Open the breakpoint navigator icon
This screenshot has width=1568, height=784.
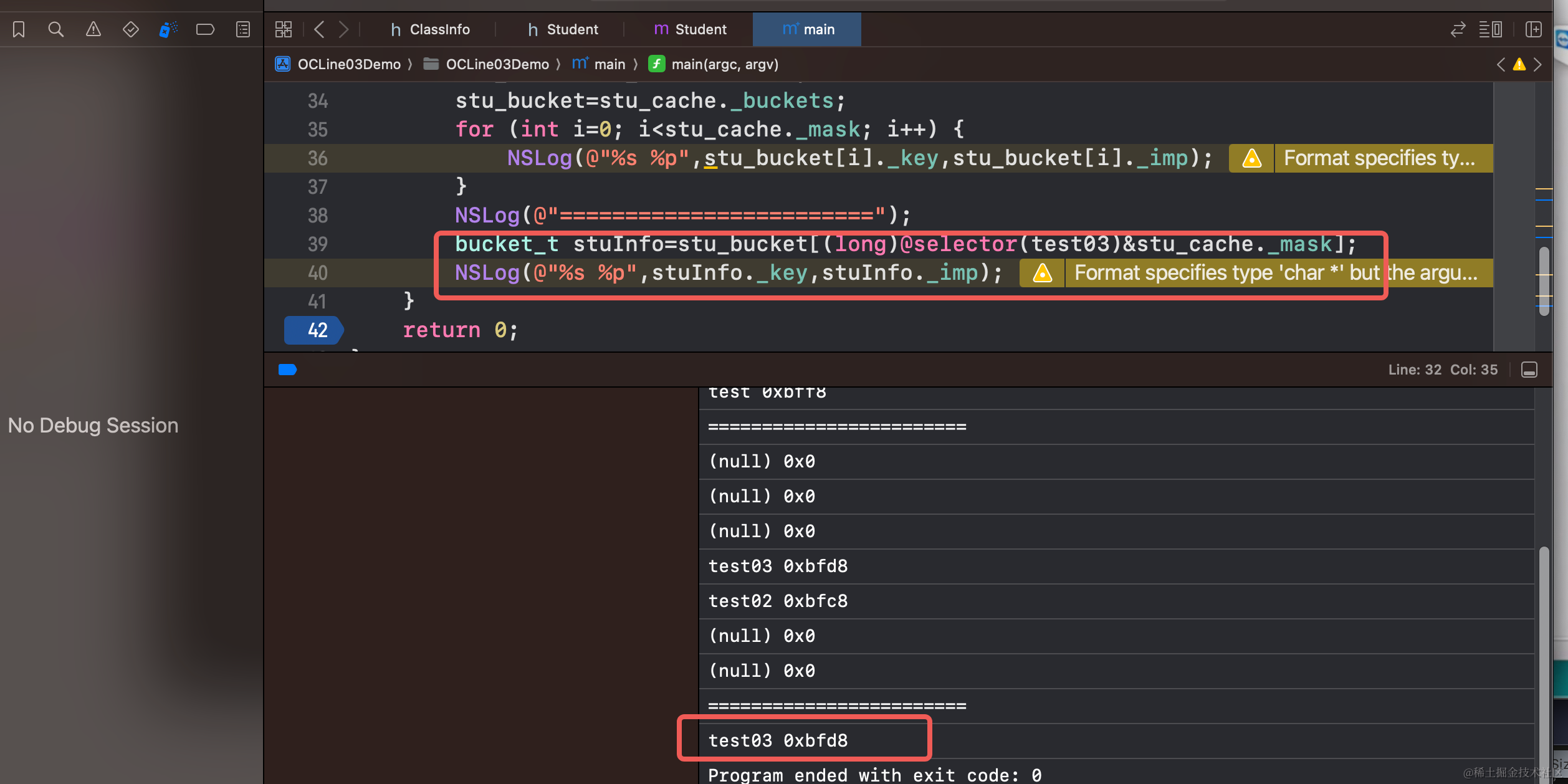[x=205, y=29]
